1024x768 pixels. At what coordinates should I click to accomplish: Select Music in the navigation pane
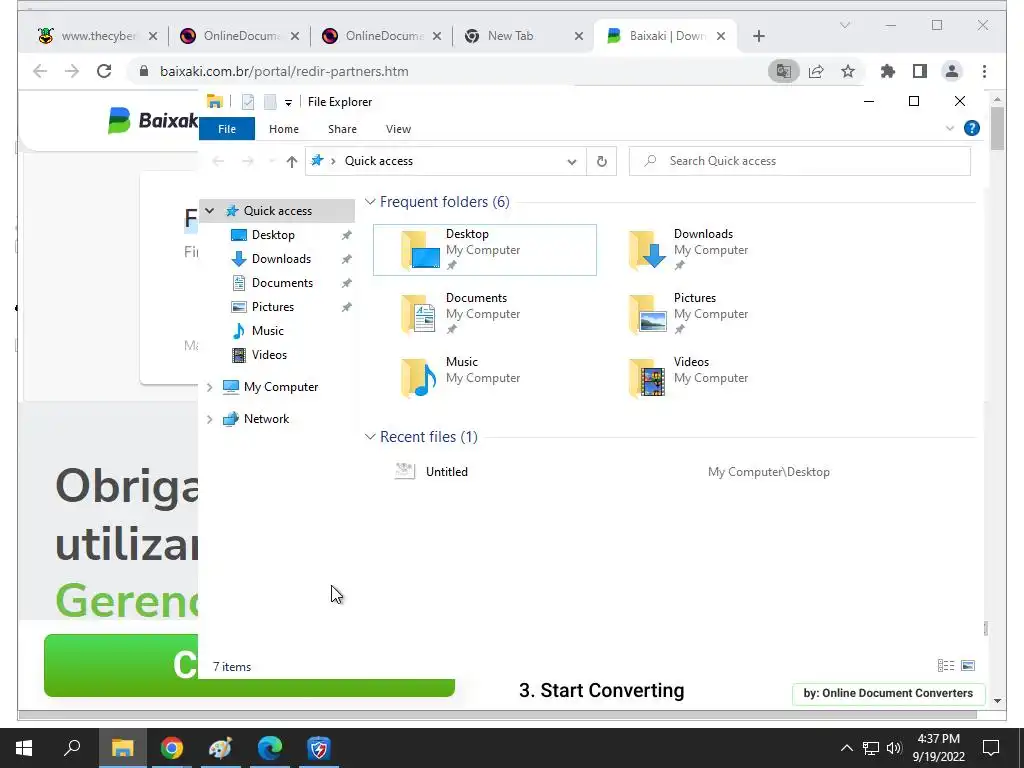pos(268,330)
